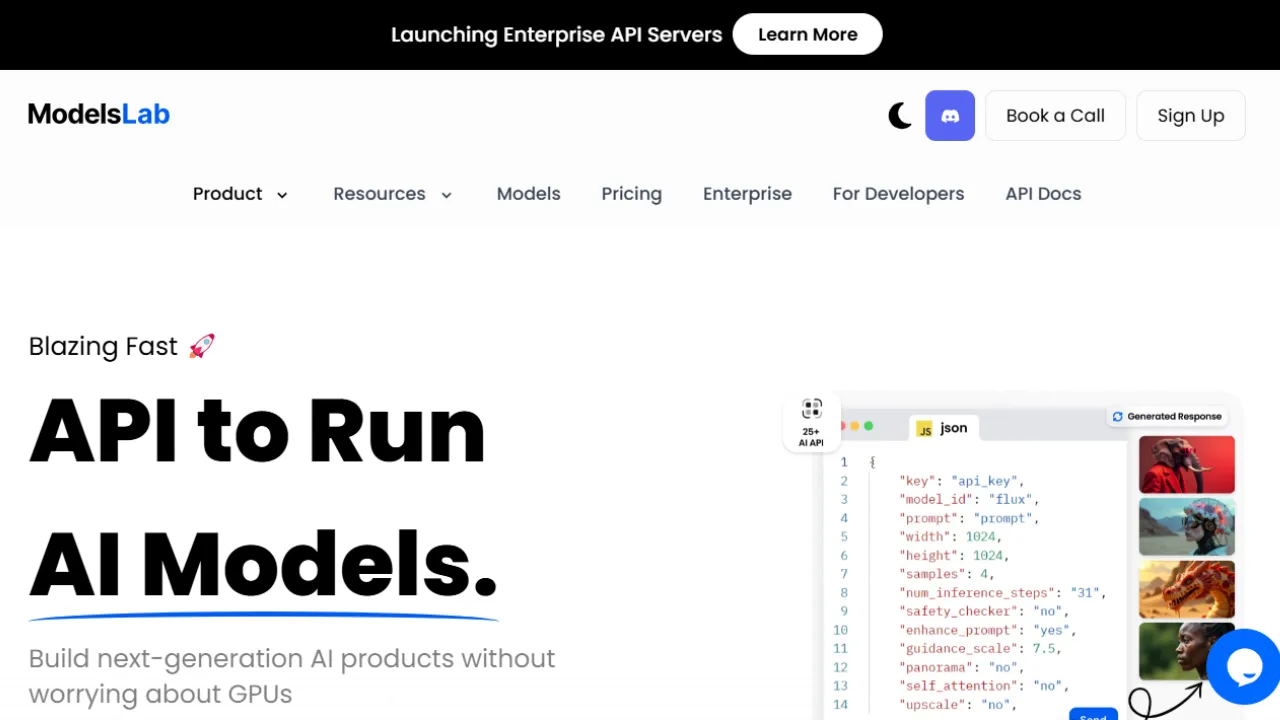Go to the Models nav item
This screenshot has height=720, width=1280.
pos(528,194)
